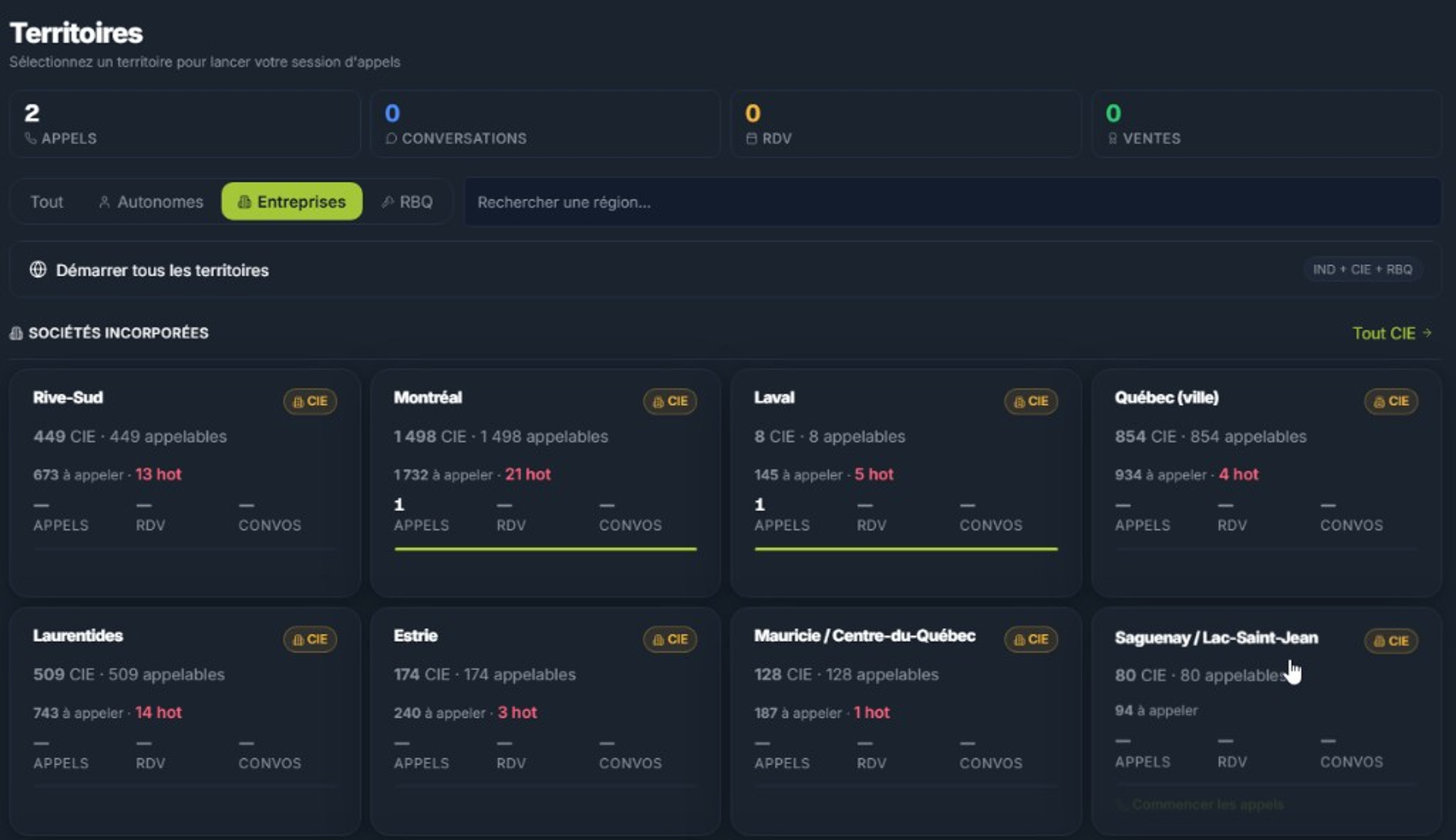Click the IND + CIE + RBQ badge

(1363, 269)
